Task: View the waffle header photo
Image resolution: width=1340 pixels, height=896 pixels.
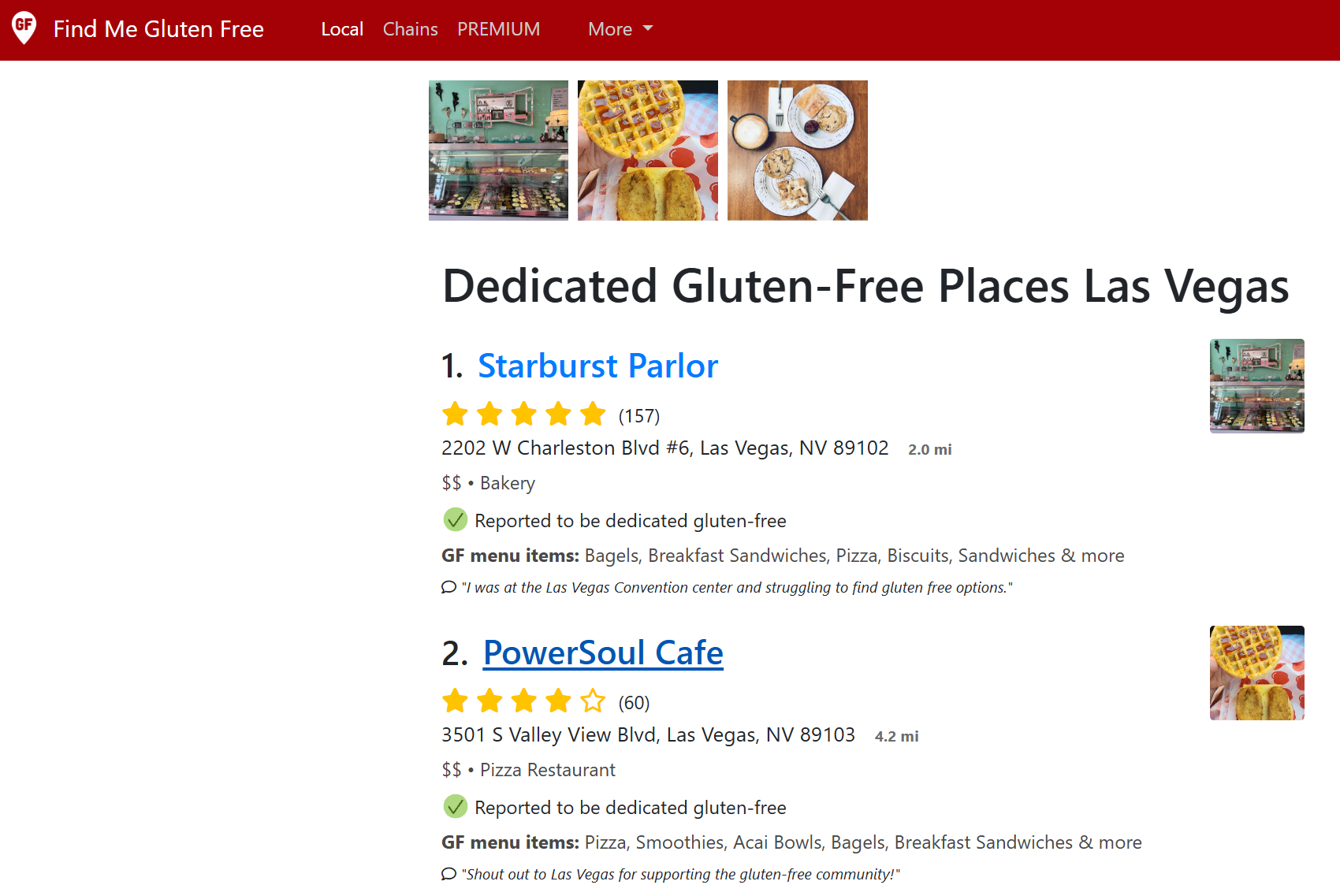Action: 648,151
